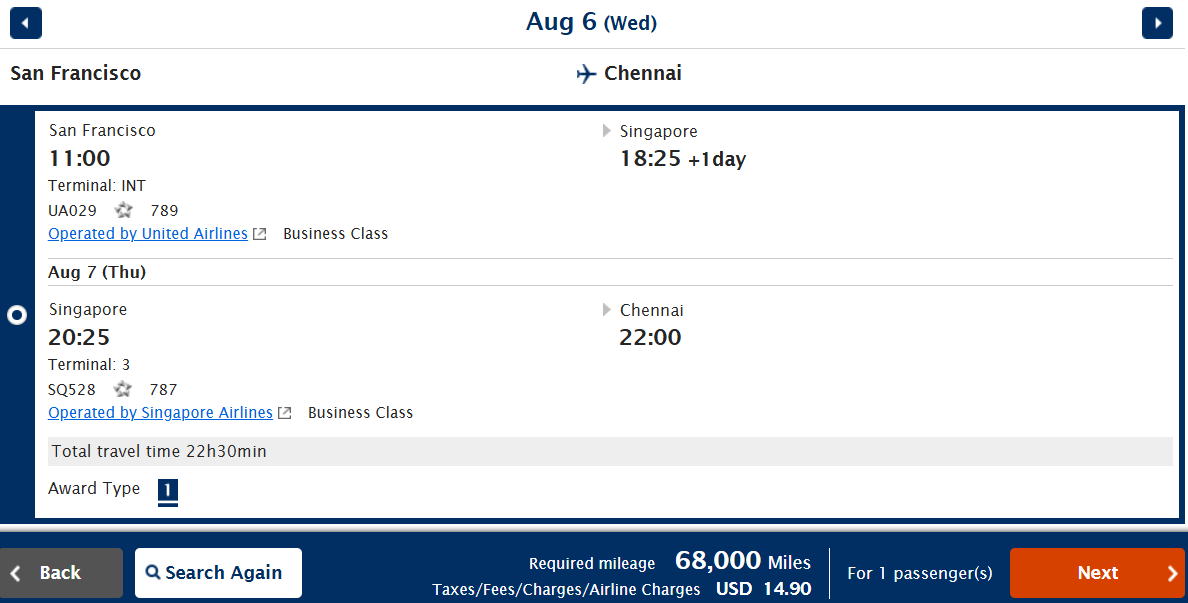Click Star Alliance logo next to UA029
The width and height of the screenshot is (1188, 603).
(x=123, y=210)
